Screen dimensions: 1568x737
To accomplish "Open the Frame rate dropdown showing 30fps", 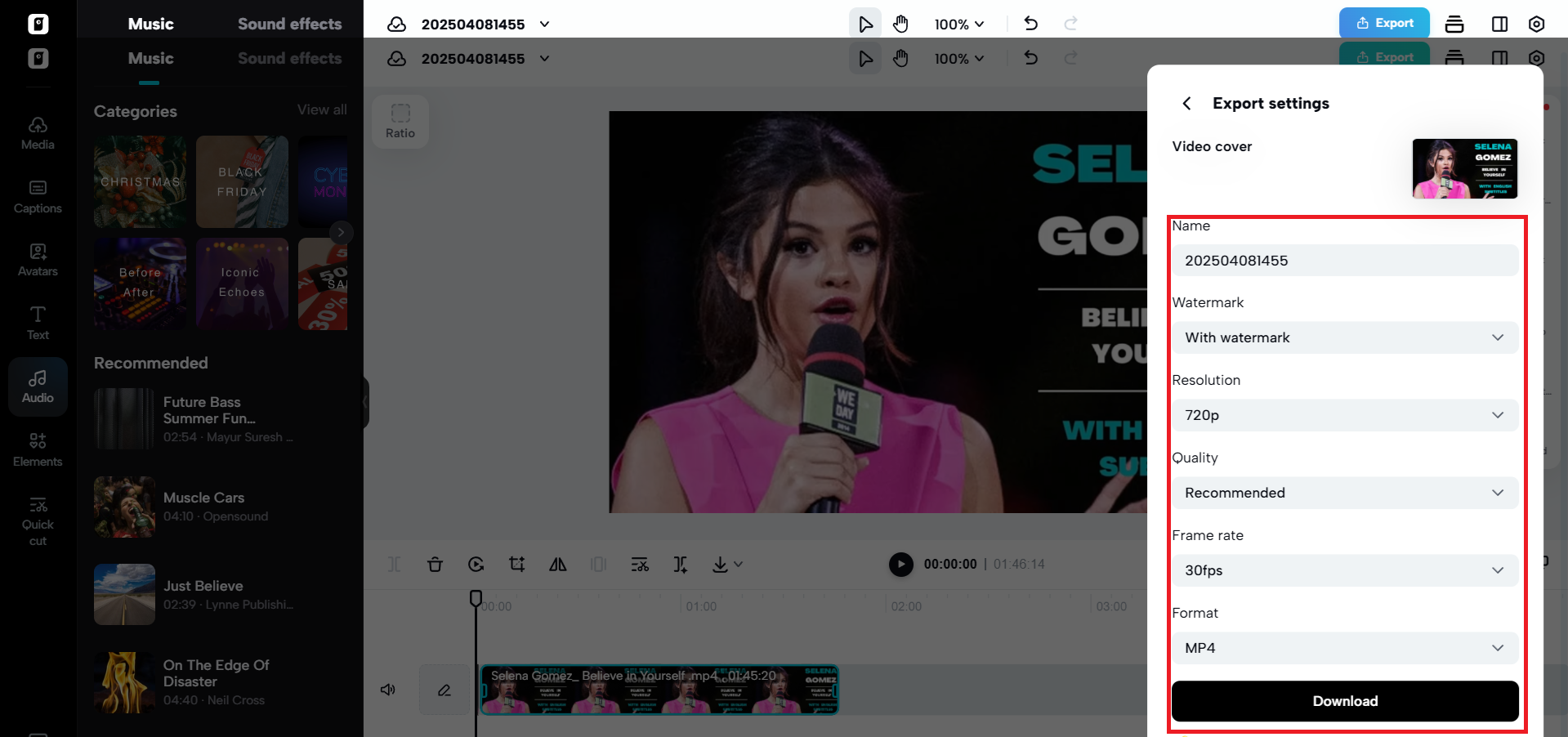I will point(1344,570).
